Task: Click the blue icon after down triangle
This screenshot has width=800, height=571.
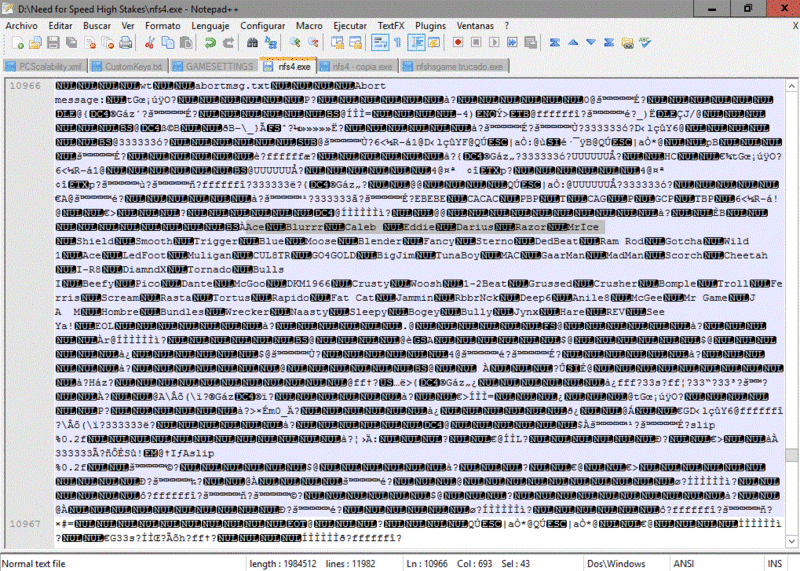Action: (x=609, y=43)
